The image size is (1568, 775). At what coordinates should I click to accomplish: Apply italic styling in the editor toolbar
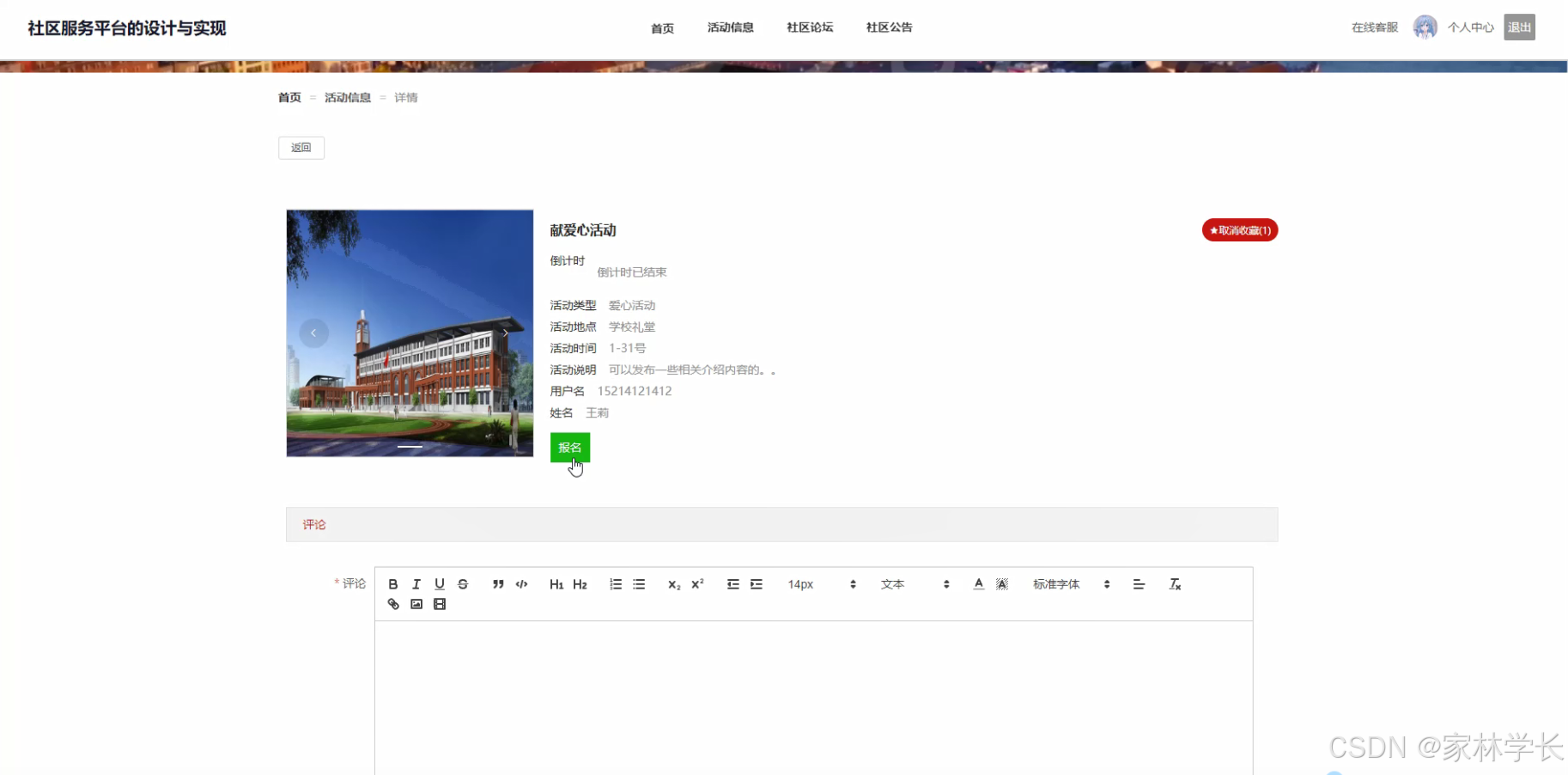pos(416,583)
